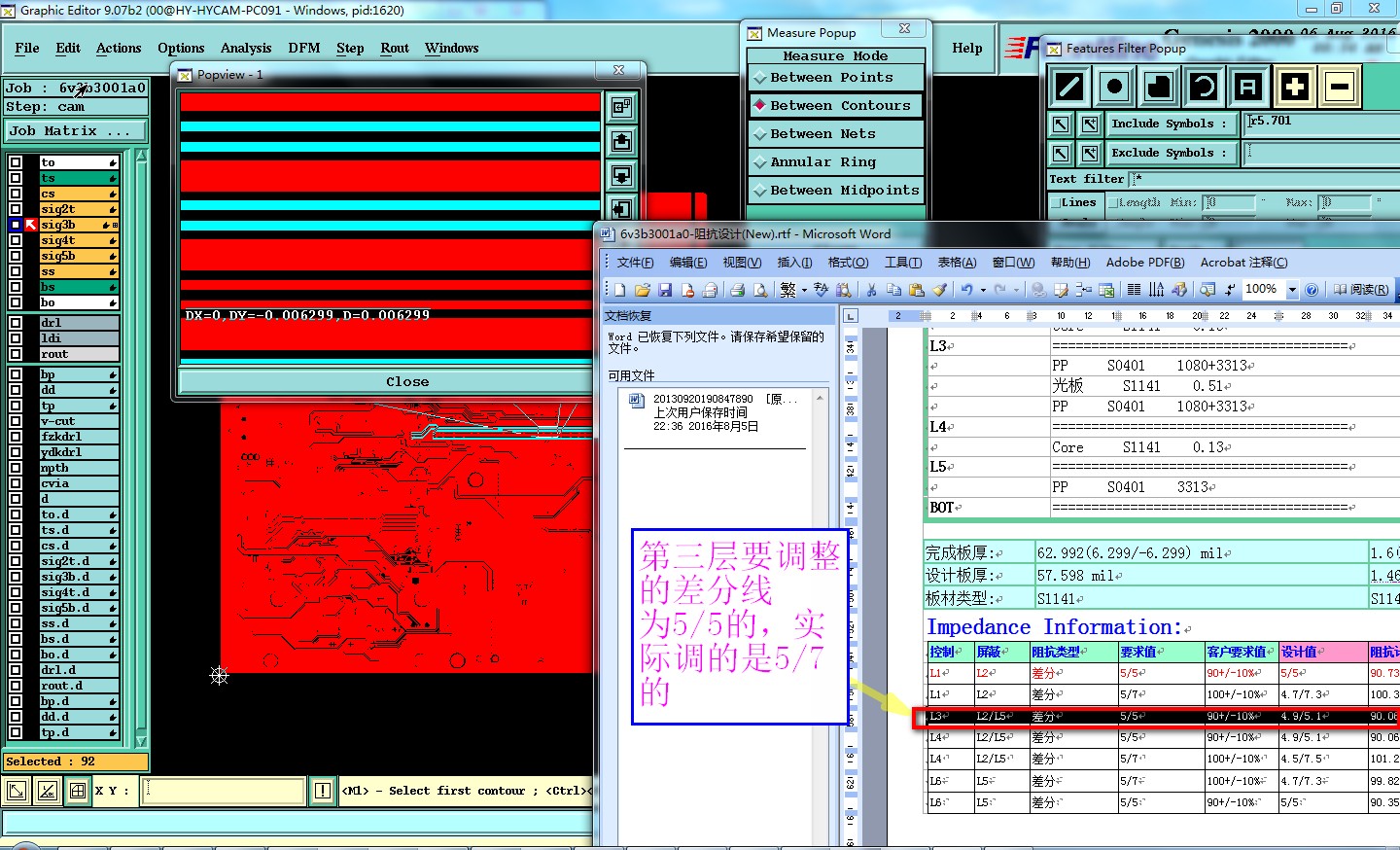1400x850 pixels.
Task: Open the Word zoom 100% dropdown
Action: (x=1292, y=290)
